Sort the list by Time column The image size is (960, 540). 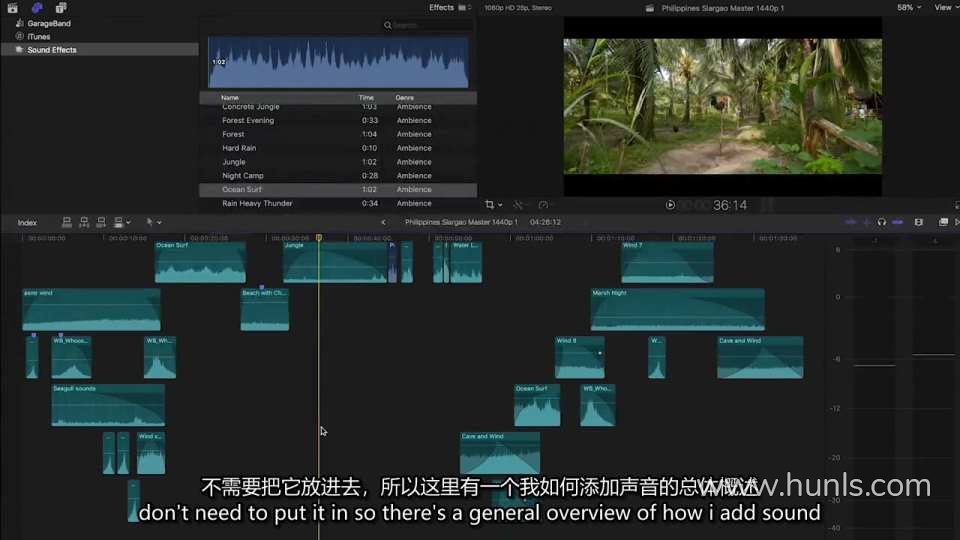[366, 97]
